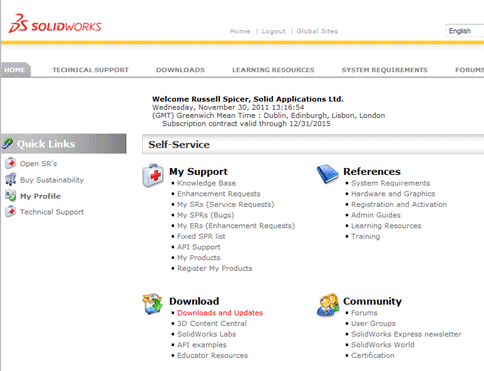The width and height of the screenshot is (484, 371).
Task: Open the Open SR's quick link
Action: coord(38,164)
